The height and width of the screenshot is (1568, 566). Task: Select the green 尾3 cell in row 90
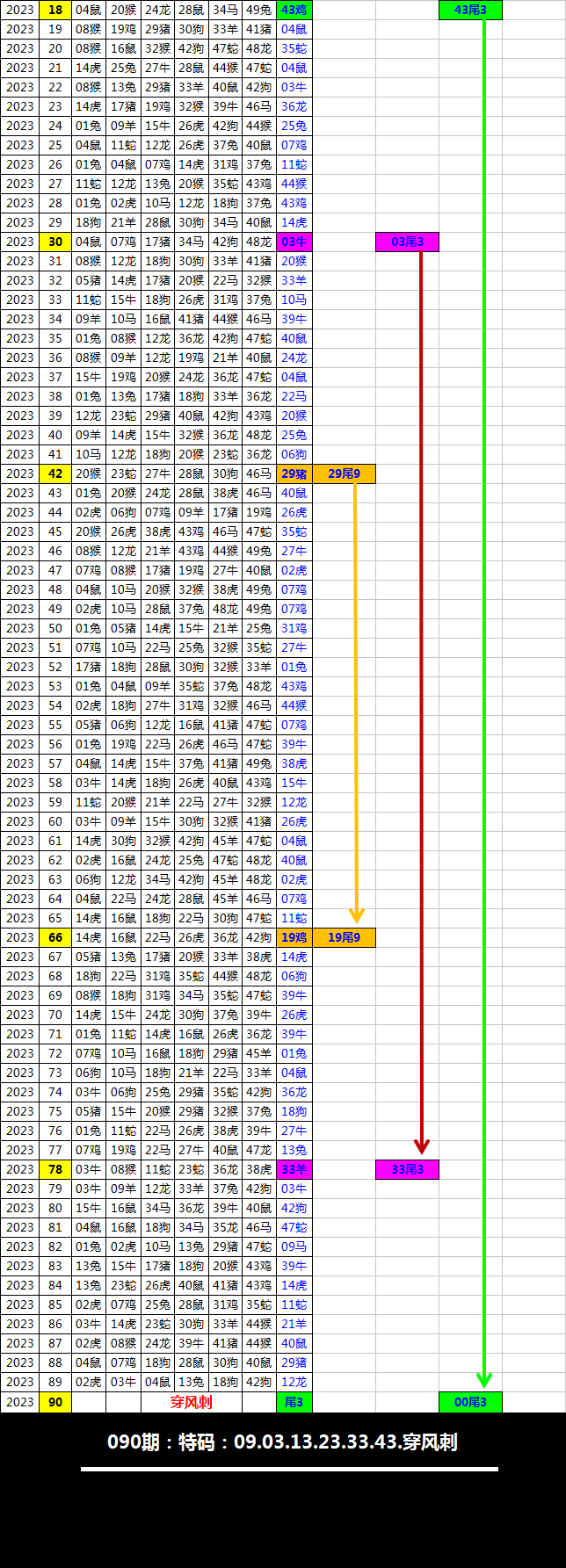click(294, 1402)
